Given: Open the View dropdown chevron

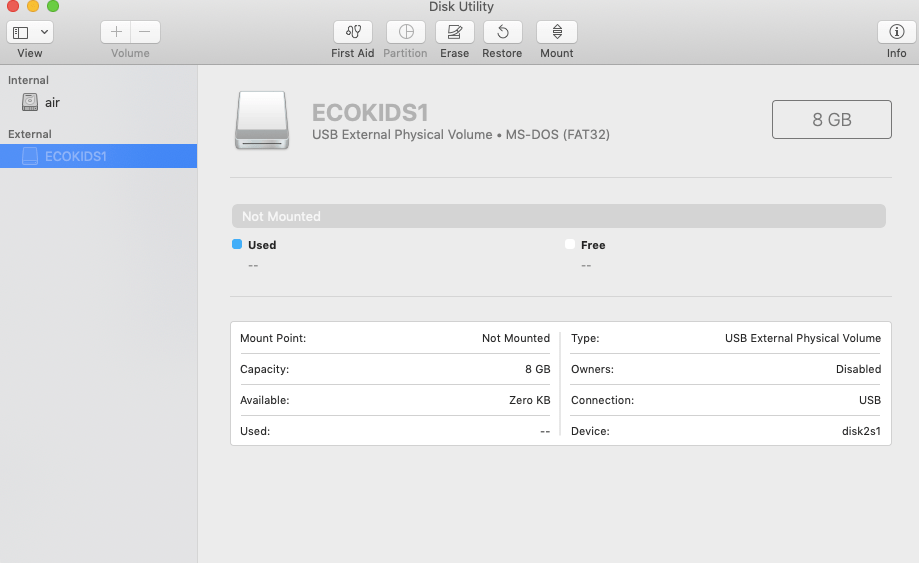Looking at the screenshot, I should pos(44,32).
